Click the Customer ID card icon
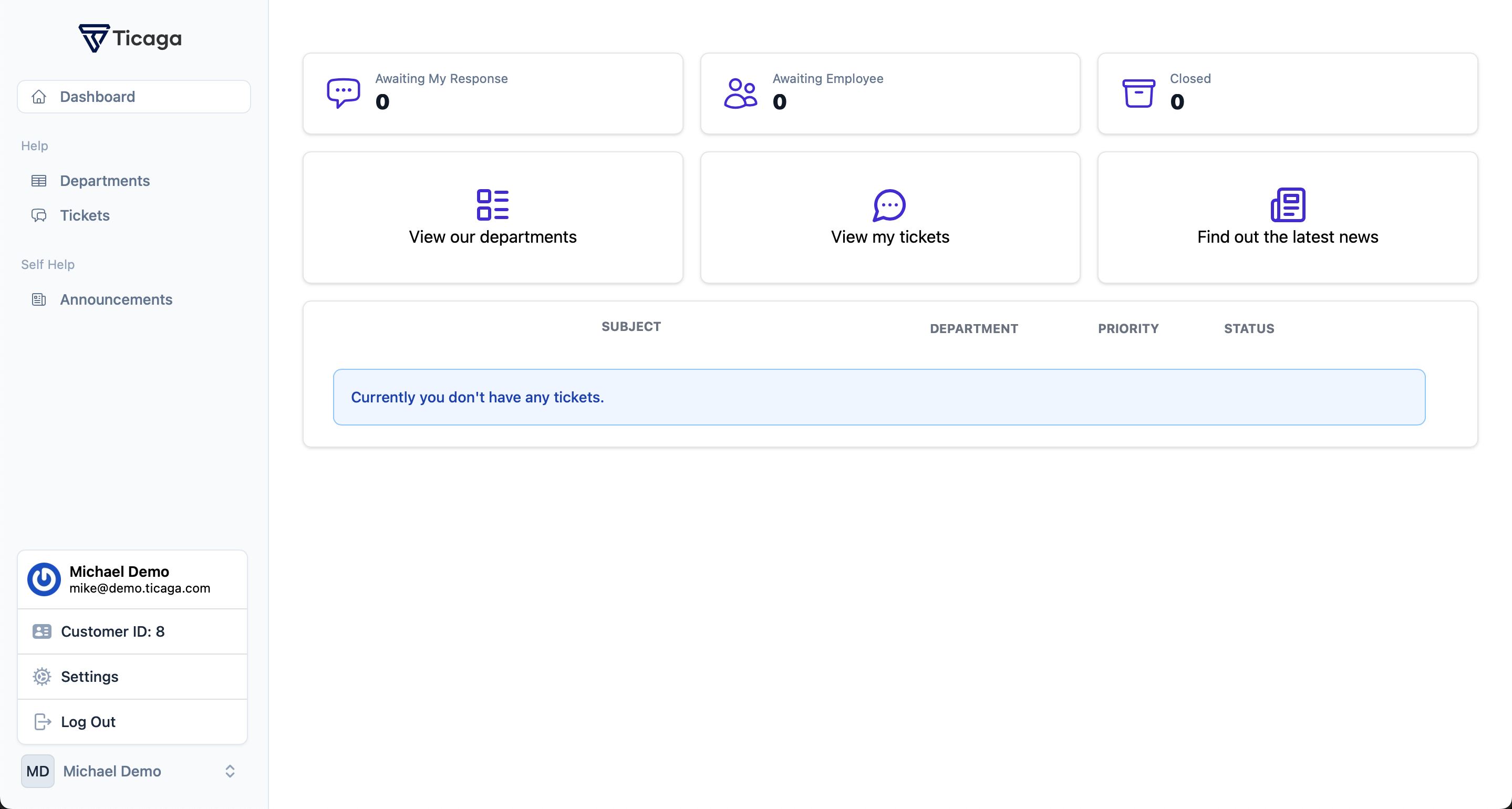1512x809 pixels. 42,631
